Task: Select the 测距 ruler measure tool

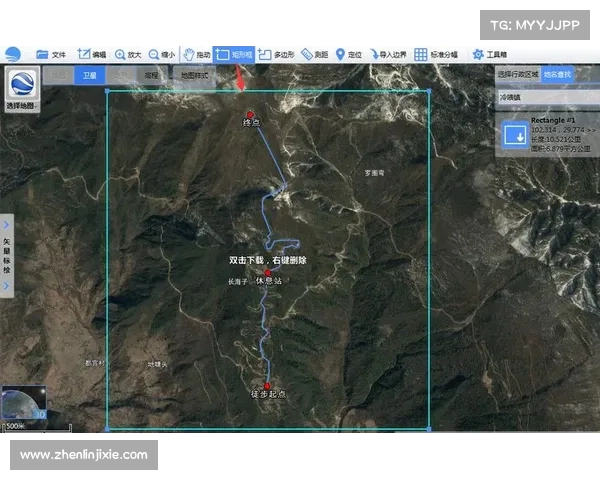Action: click(x=315, y=55)
